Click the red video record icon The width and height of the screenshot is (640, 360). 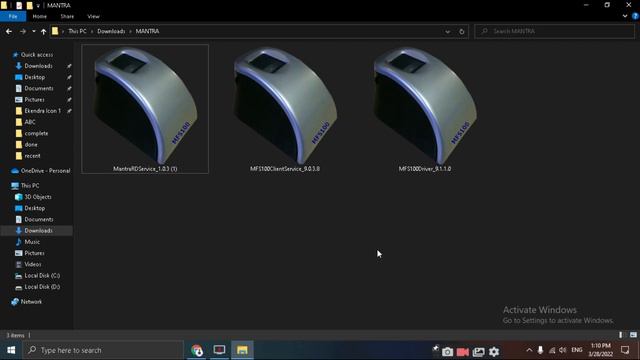coord(462,351)
